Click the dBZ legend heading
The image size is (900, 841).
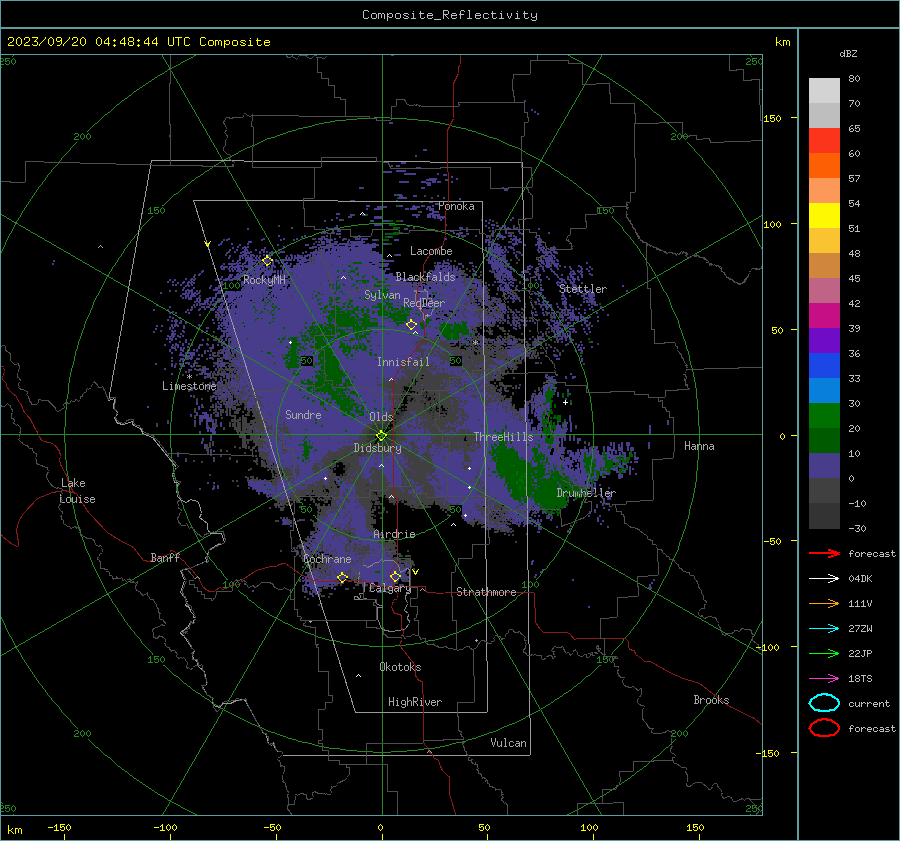[x=848, y=53]
